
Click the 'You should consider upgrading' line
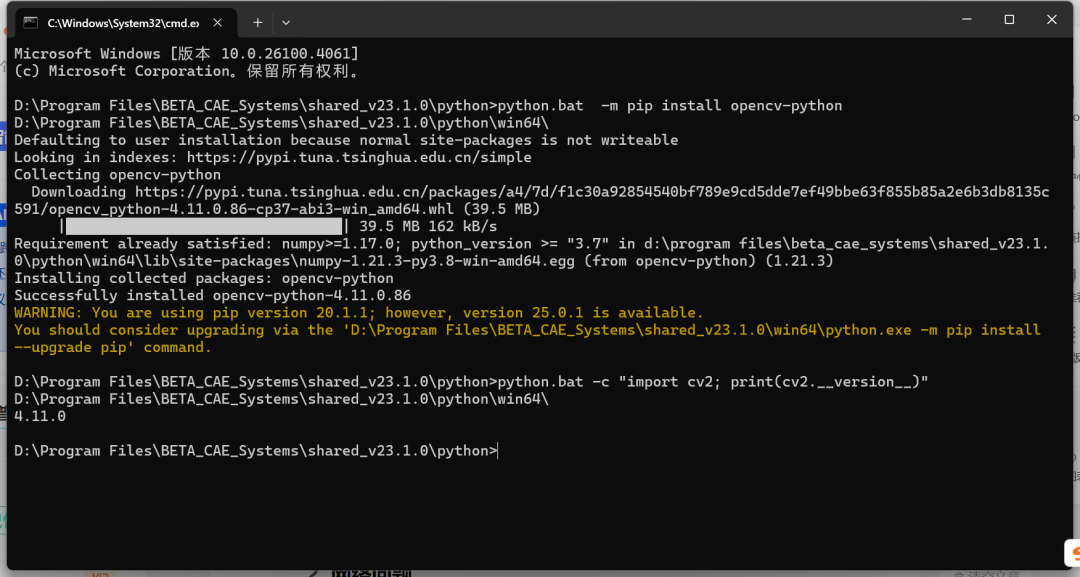[x=527, y=330]
